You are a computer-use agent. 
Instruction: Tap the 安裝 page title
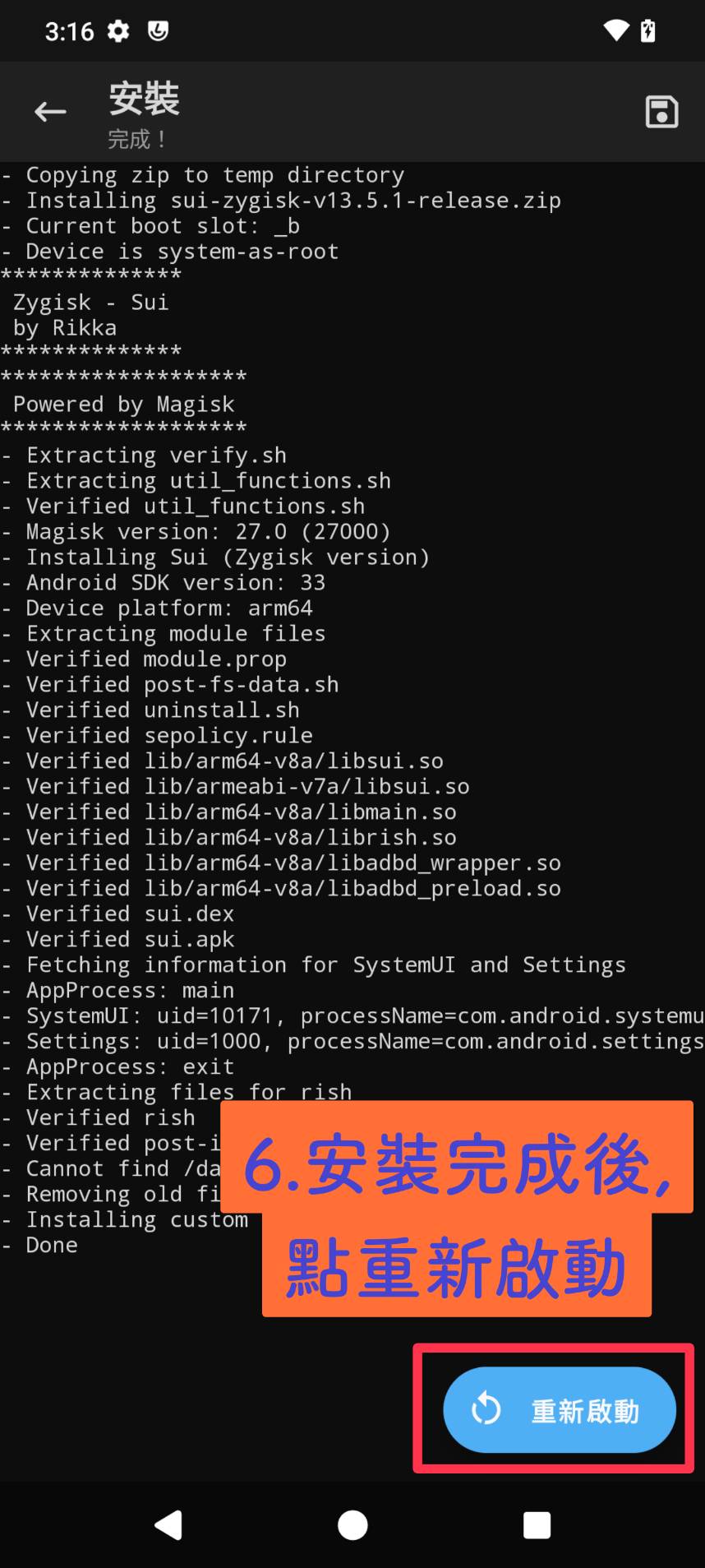145,99
